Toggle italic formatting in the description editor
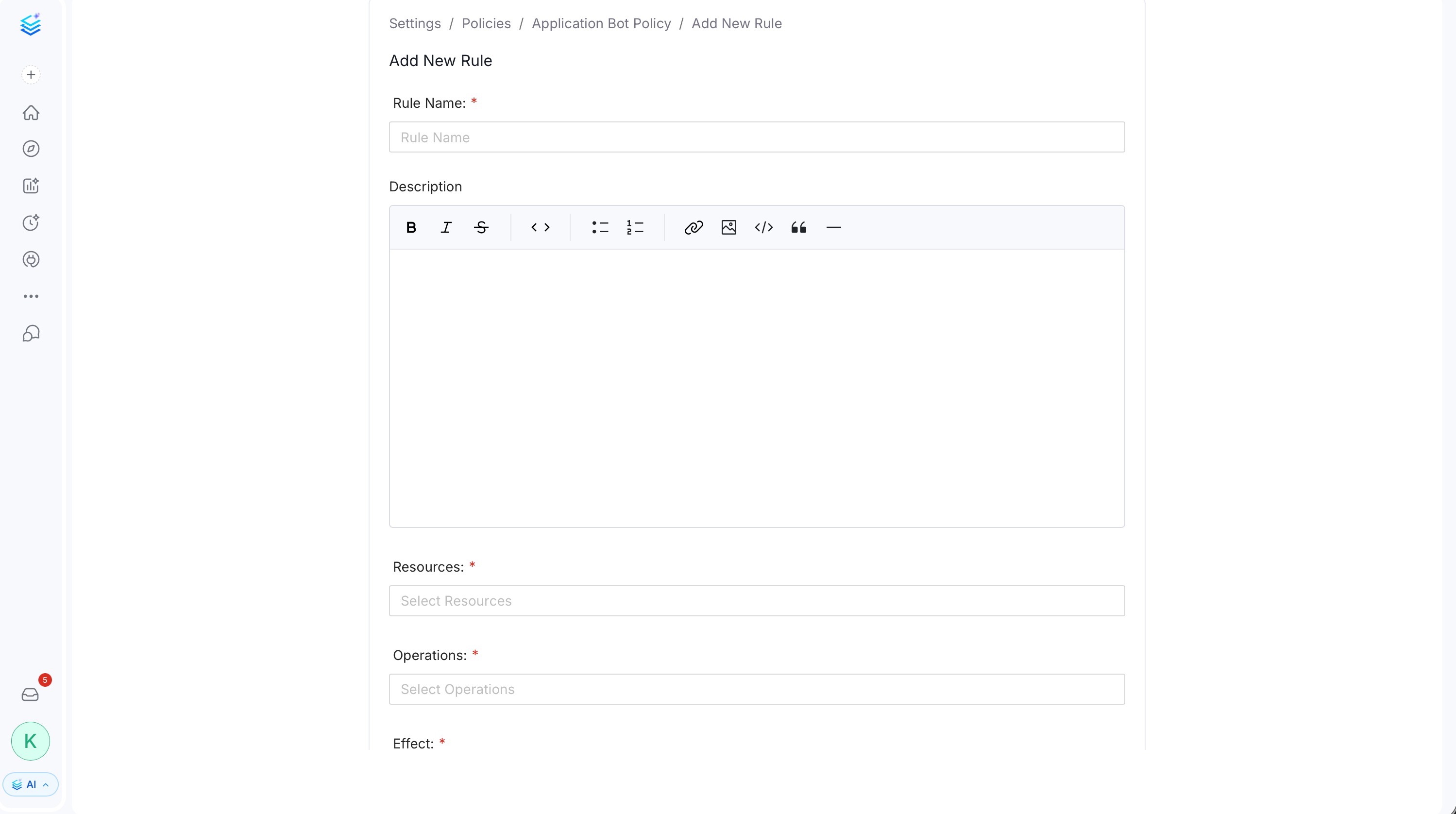Screen dimensions: 1456x814 446,227
